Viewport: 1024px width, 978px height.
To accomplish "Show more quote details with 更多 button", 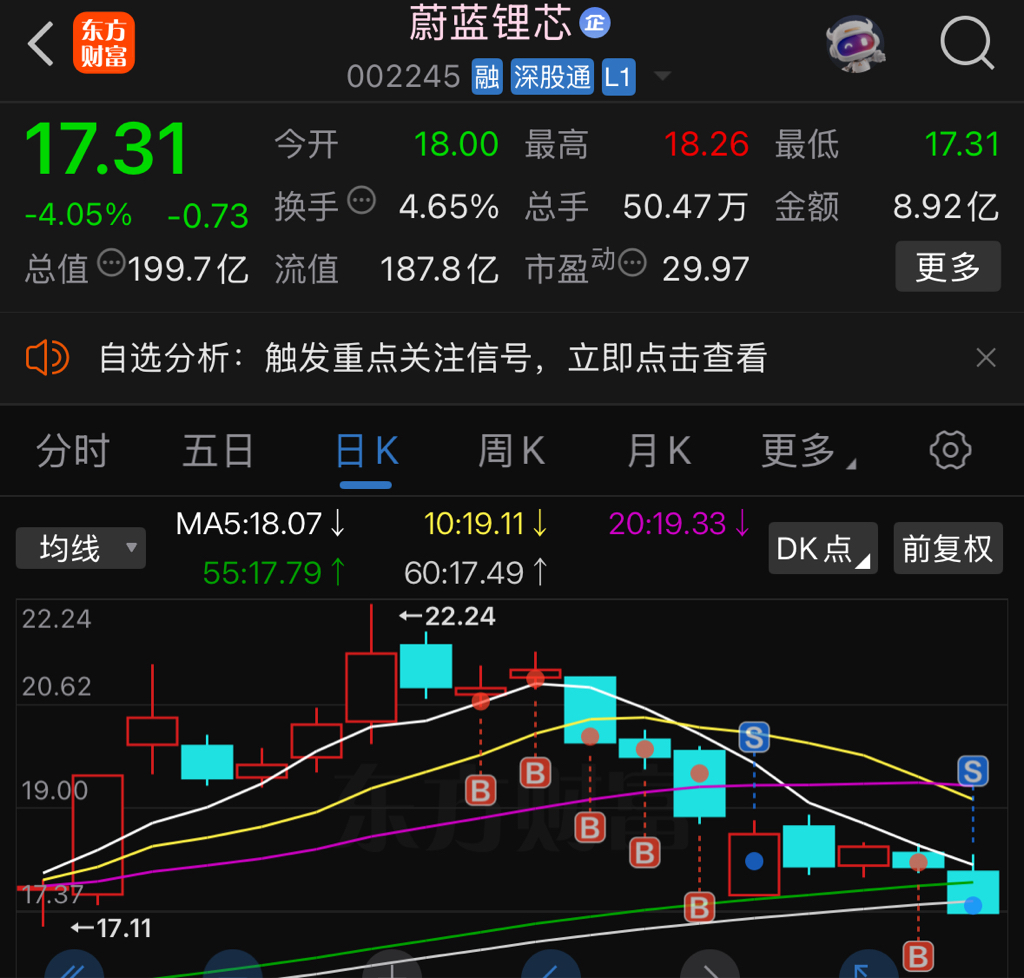I will click(948, 266).
